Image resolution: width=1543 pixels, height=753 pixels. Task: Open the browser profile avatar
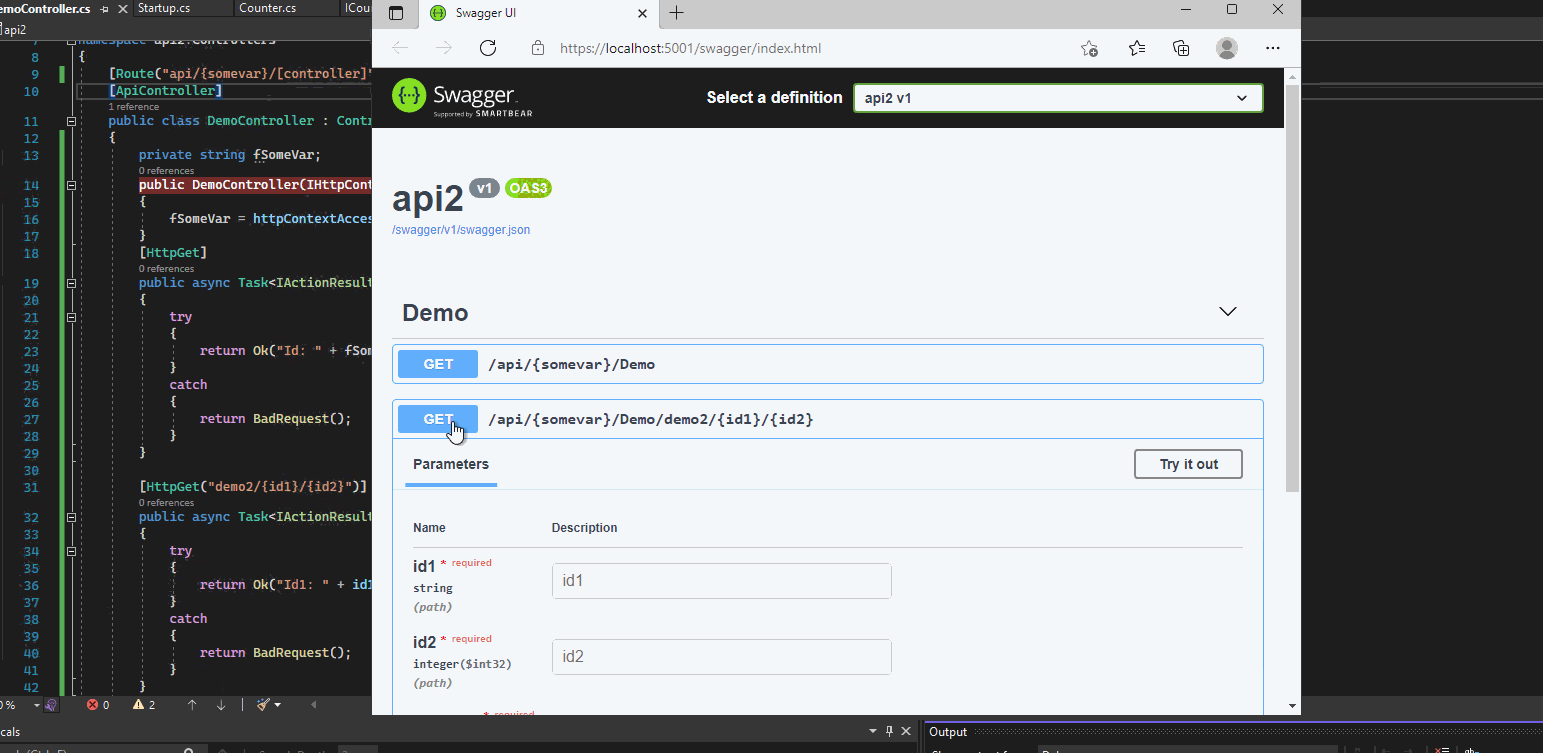pyautogui.click(x=1227, y=48)
